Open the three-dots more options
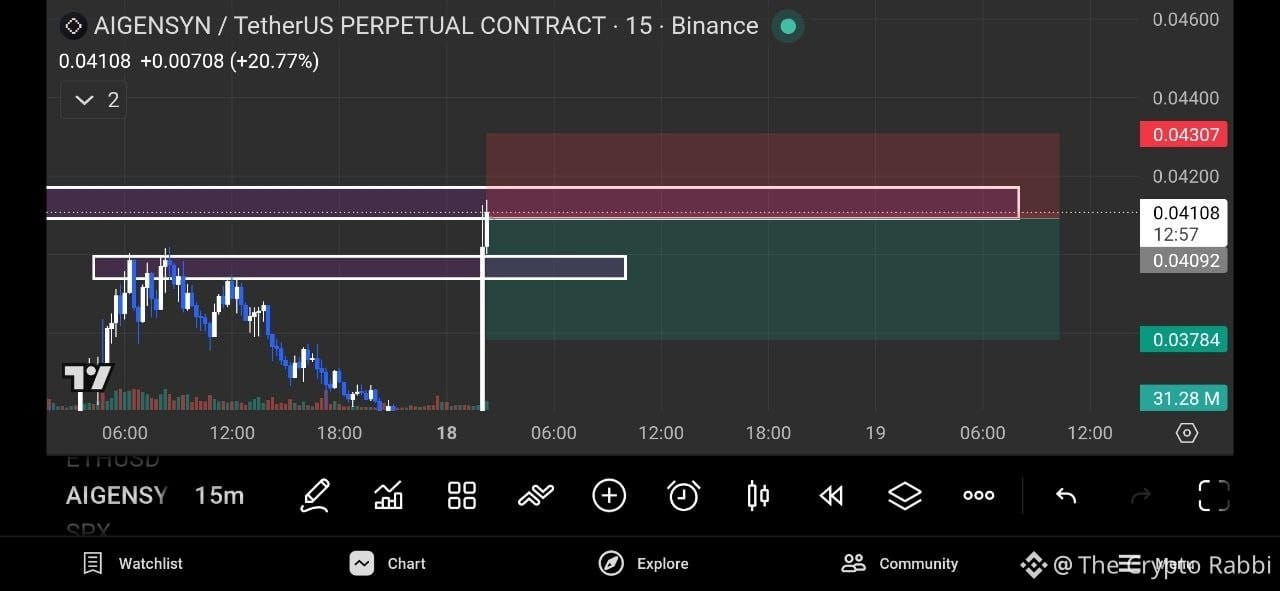Image resolution: width=1280 pixels, height=591 pixels. coord(979,495)
